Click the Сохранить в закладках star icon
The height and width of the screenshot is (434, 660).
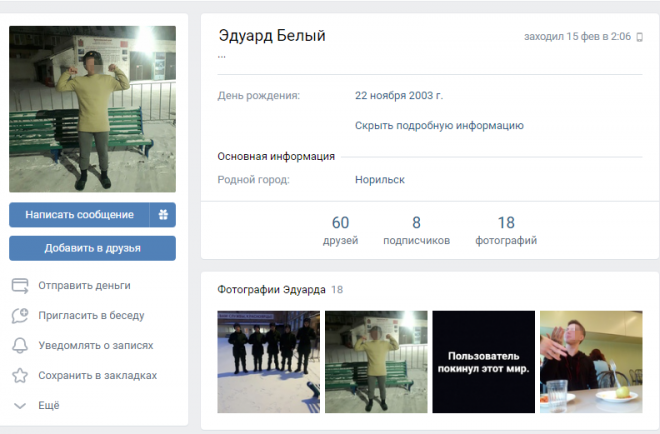click(x=19, y=375)
